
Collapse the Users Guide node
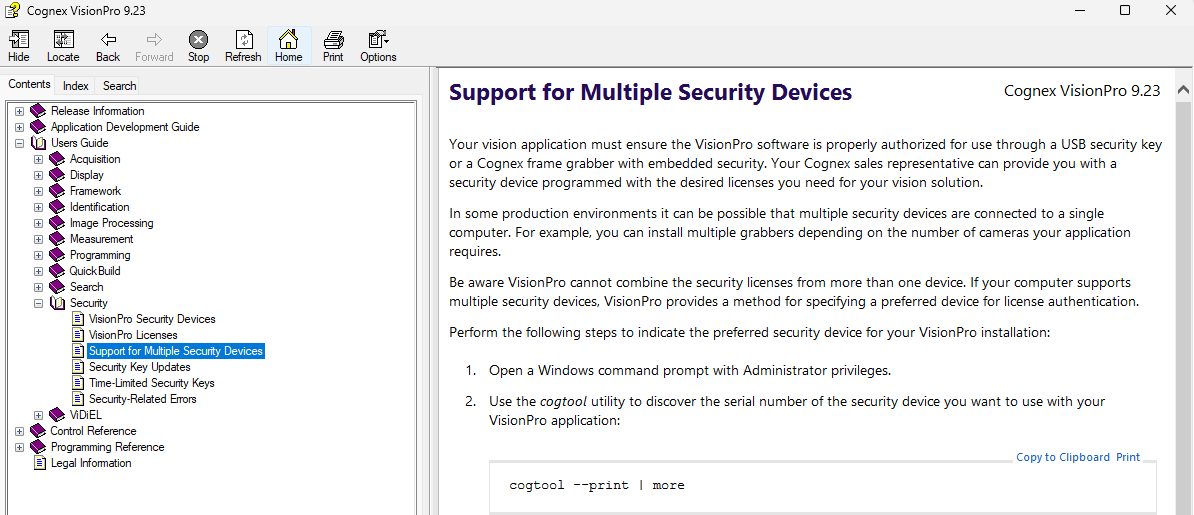tap(20, 143)
